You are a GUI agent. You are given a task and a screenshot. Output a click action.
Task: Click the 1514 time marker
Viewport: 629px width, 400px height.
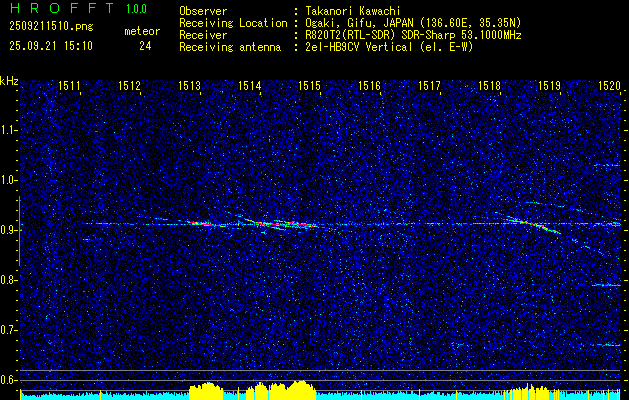click(249, 85)
